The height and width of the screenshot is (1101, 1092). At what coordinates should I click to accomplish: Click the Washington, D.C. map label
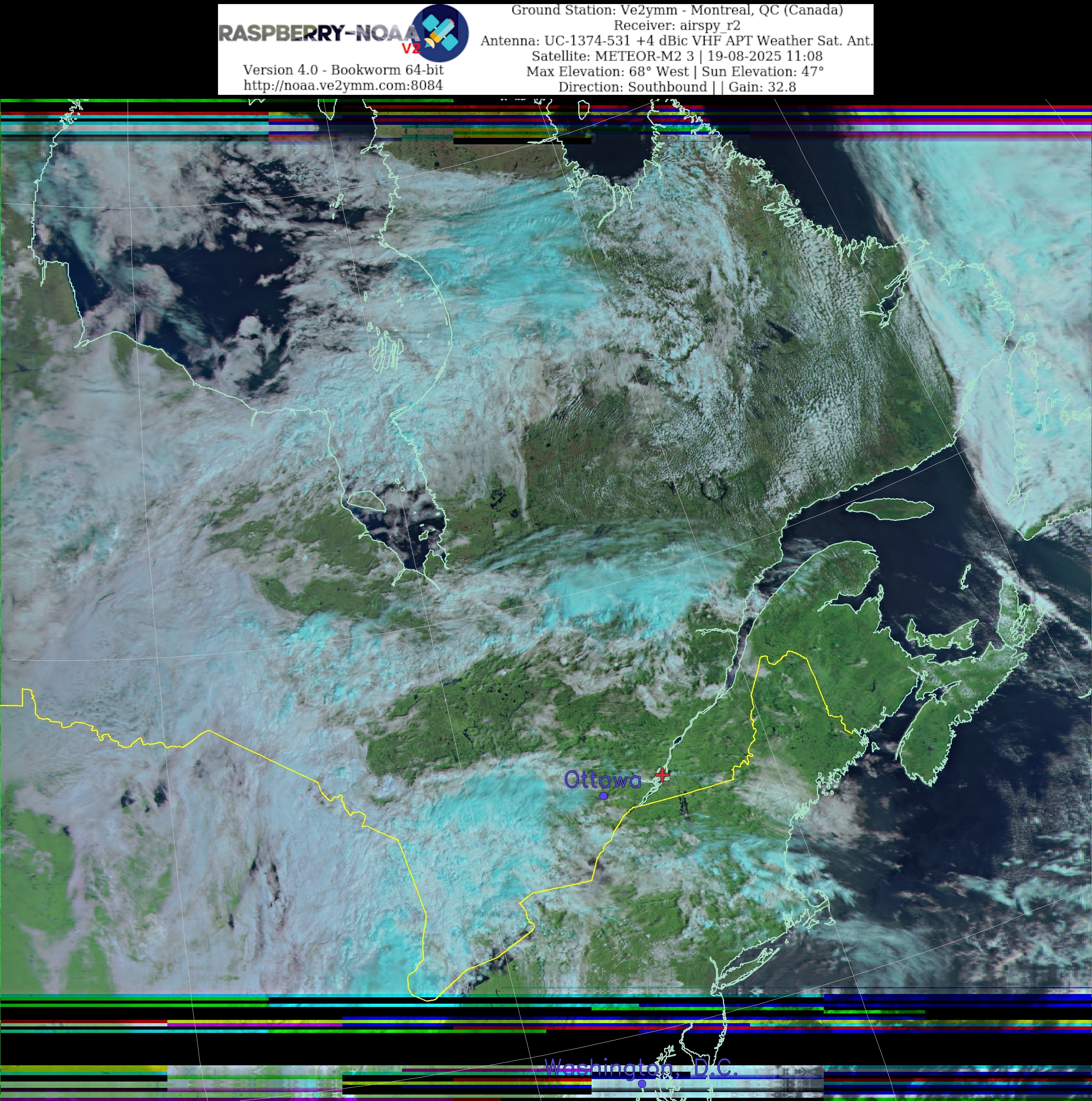pyautogui.click(x=641, y=1067)
